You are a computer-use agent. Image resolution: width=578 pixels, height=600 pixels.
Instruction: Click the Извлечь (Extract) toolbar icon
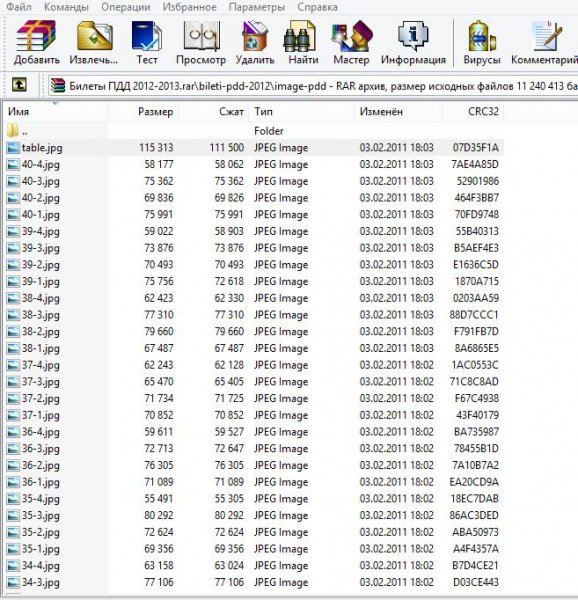94,42
